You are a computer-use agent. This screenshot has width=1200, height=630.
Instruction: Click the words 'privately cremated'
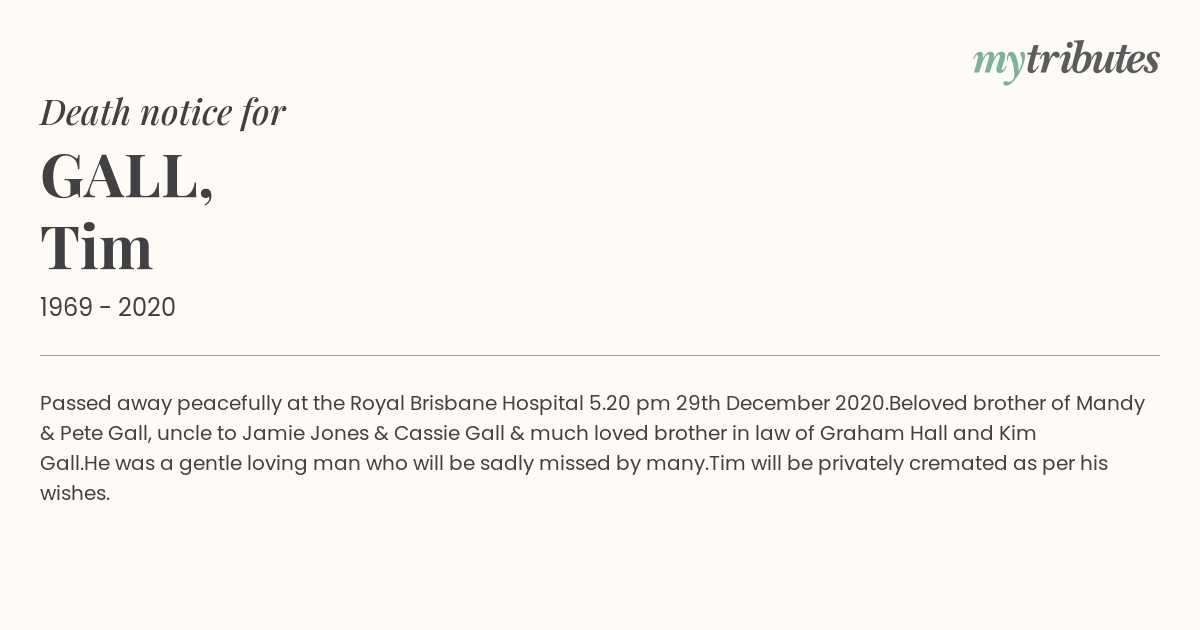coord(908,464)
